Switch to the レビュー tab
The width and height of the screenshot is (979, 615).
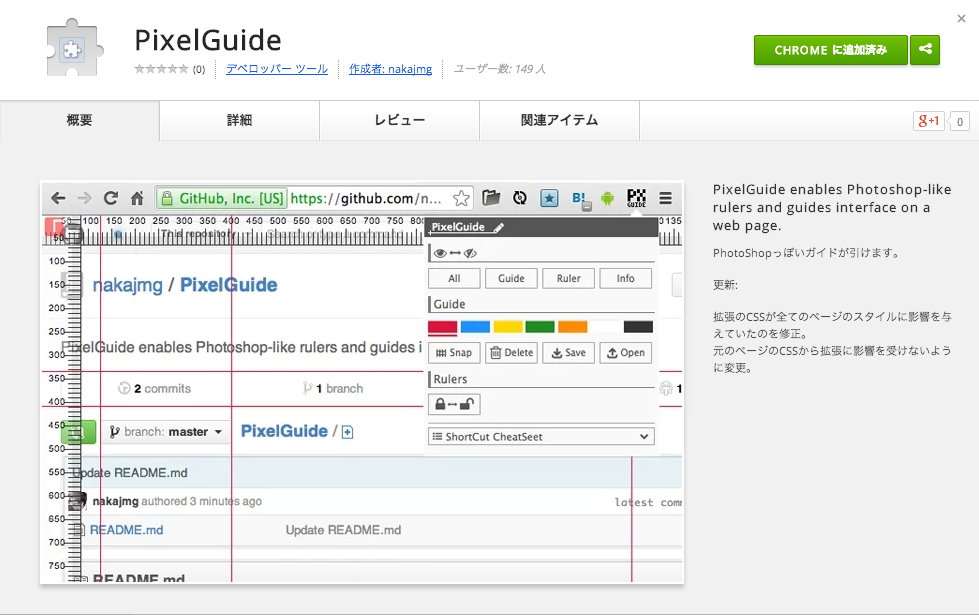400,121
